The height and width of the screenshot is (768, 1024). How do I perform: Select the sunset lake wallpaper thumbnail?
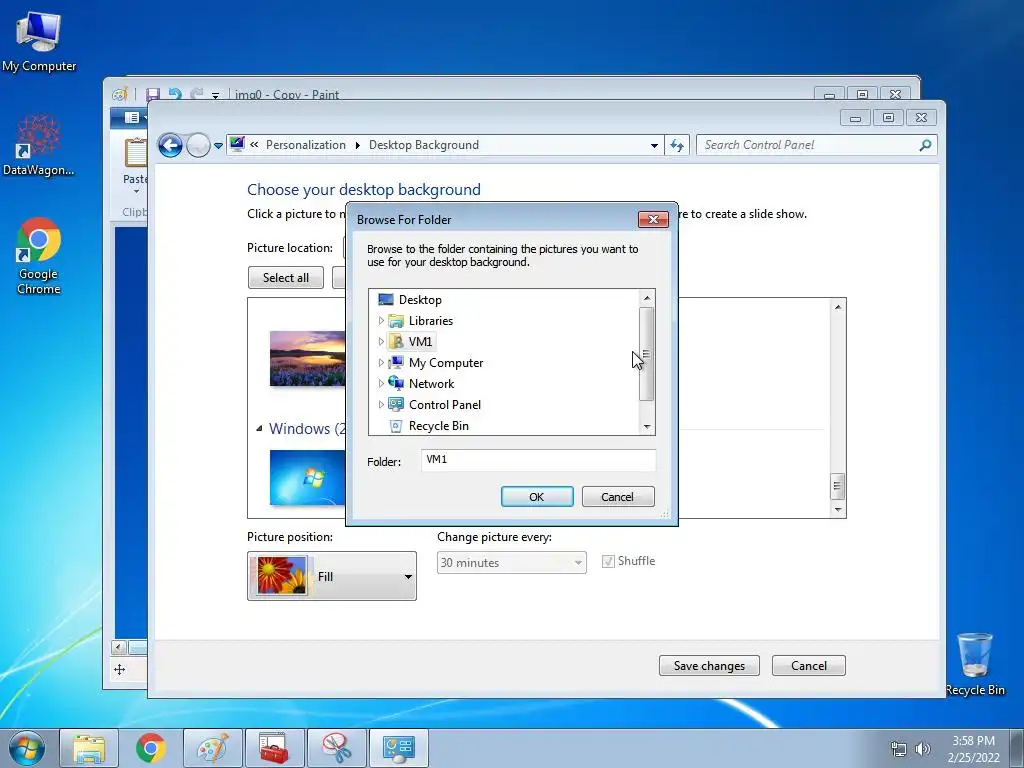(308, 359)
